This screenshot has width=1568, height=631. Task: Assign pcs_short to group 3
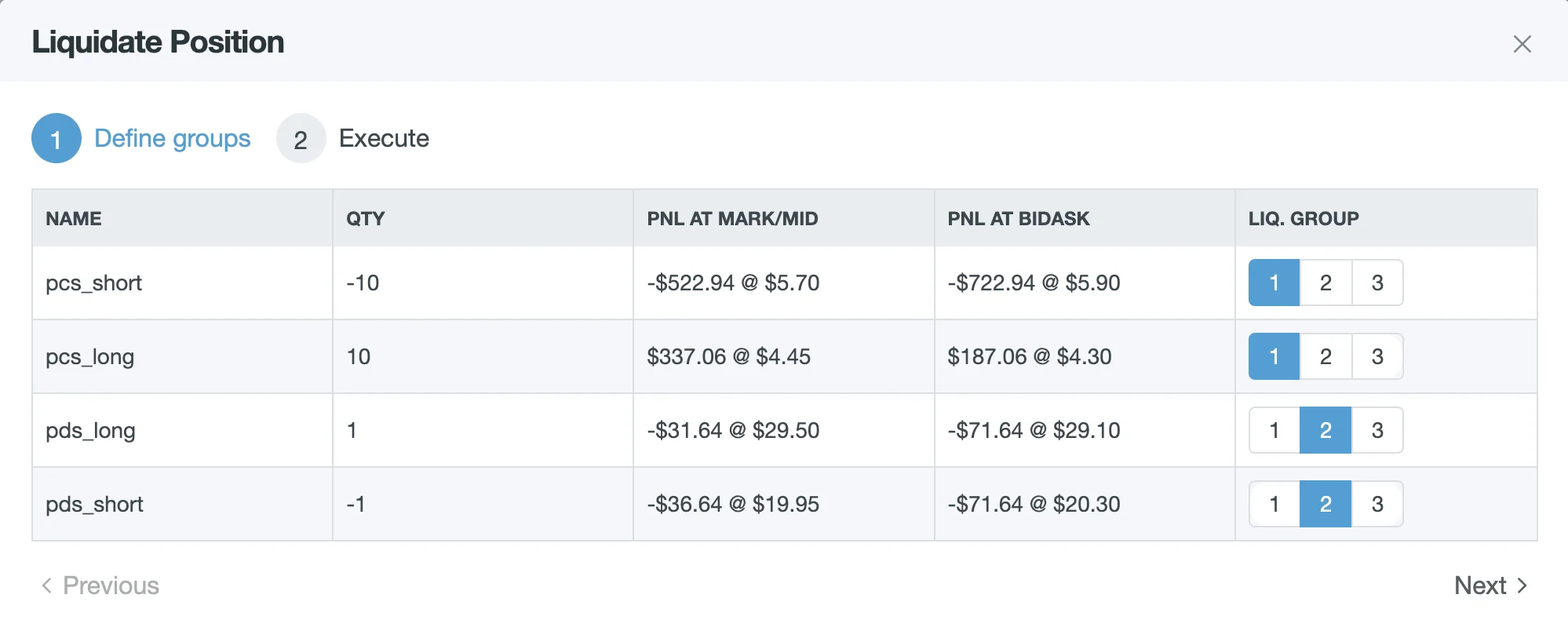point(1377,283)
